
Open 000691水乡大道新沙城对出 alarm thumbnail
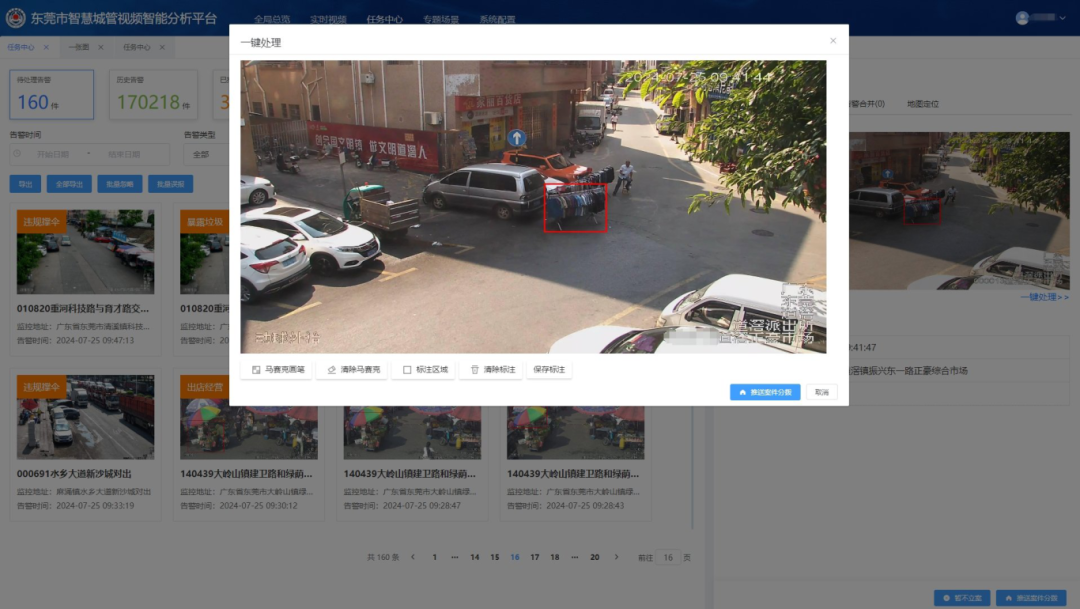(85, 417)
